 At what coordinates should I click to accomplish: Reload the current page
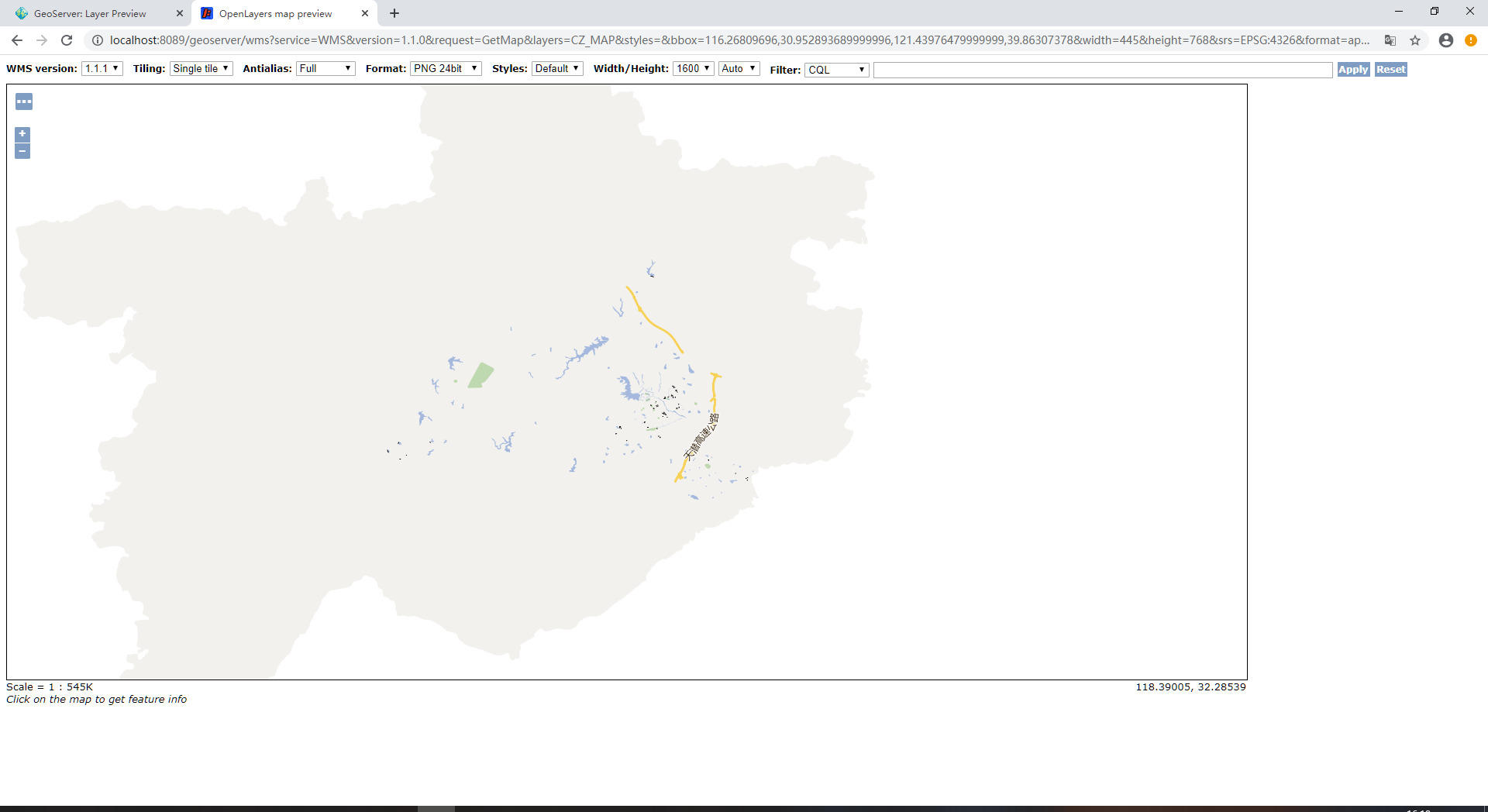67,40
